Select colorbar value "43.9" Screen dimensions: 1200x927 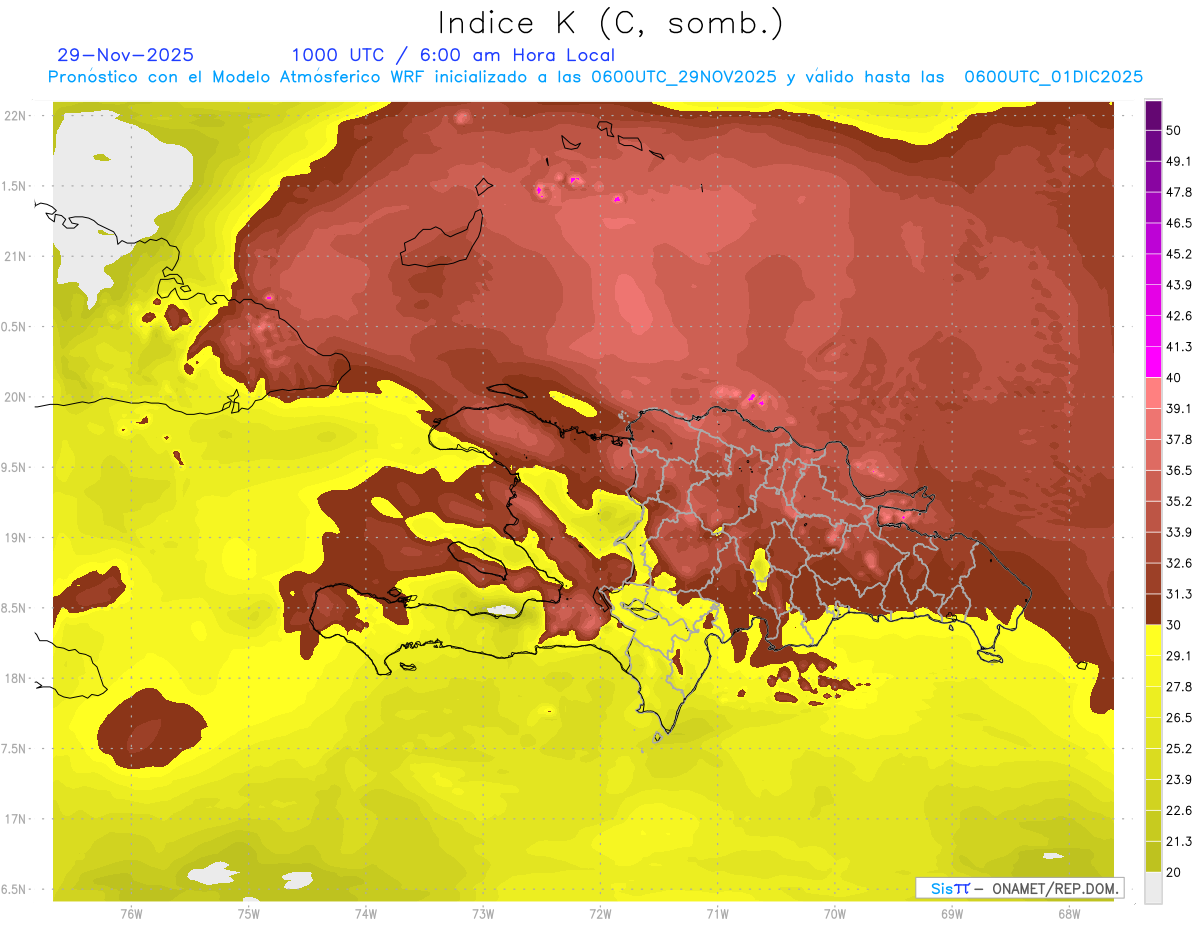(1179, 285)
